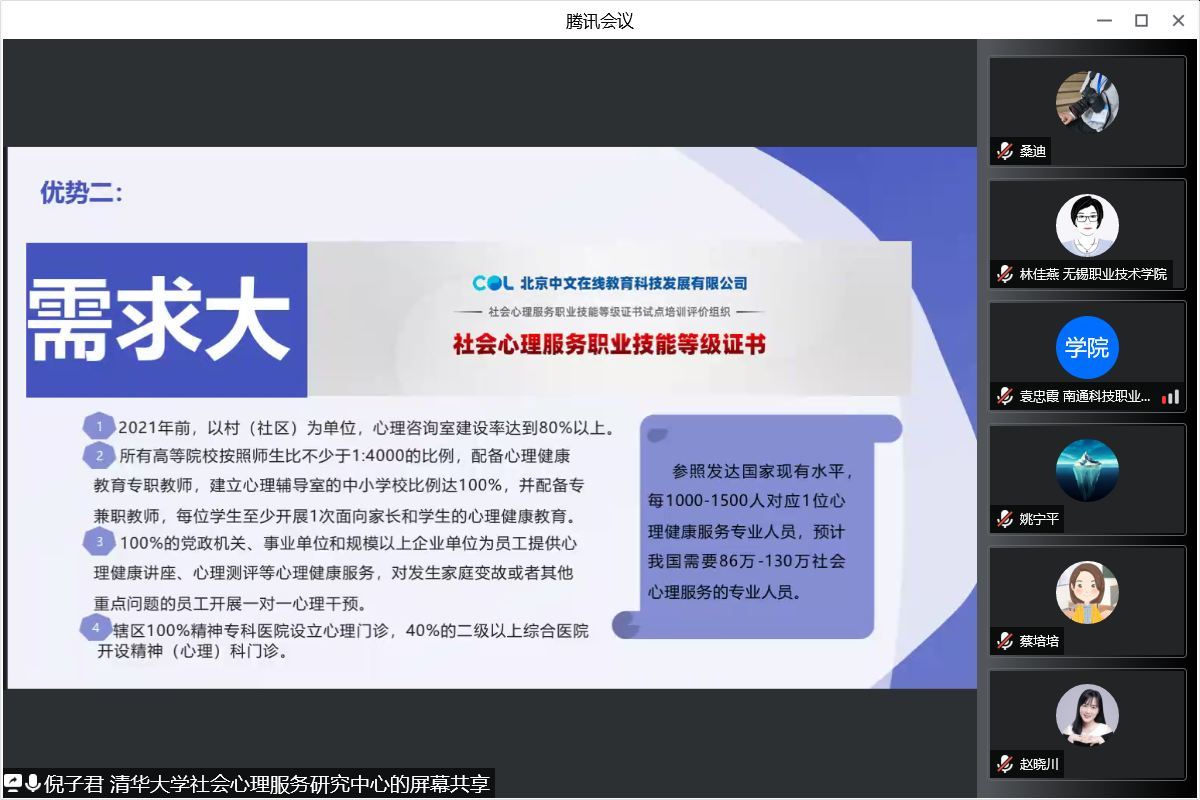The image size is (1200, 800).
Task: Click the screen share icon beside 倪子君
Action: (13, 783)
